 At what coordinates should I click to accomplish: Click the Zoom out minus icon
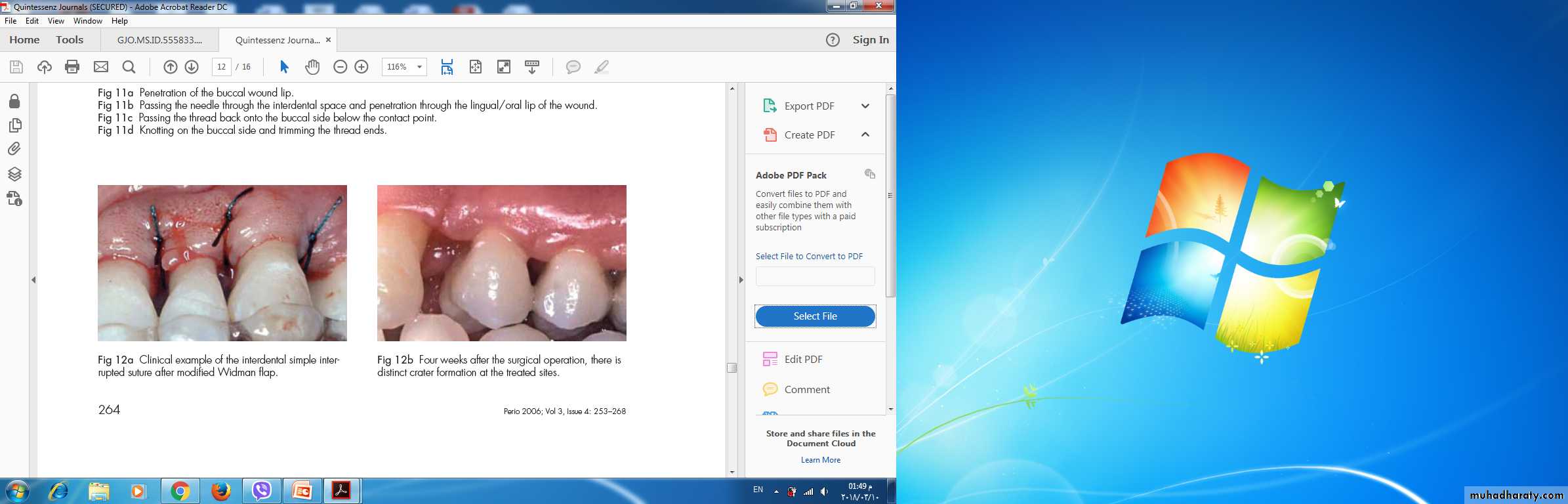click(x=340, y=67)
